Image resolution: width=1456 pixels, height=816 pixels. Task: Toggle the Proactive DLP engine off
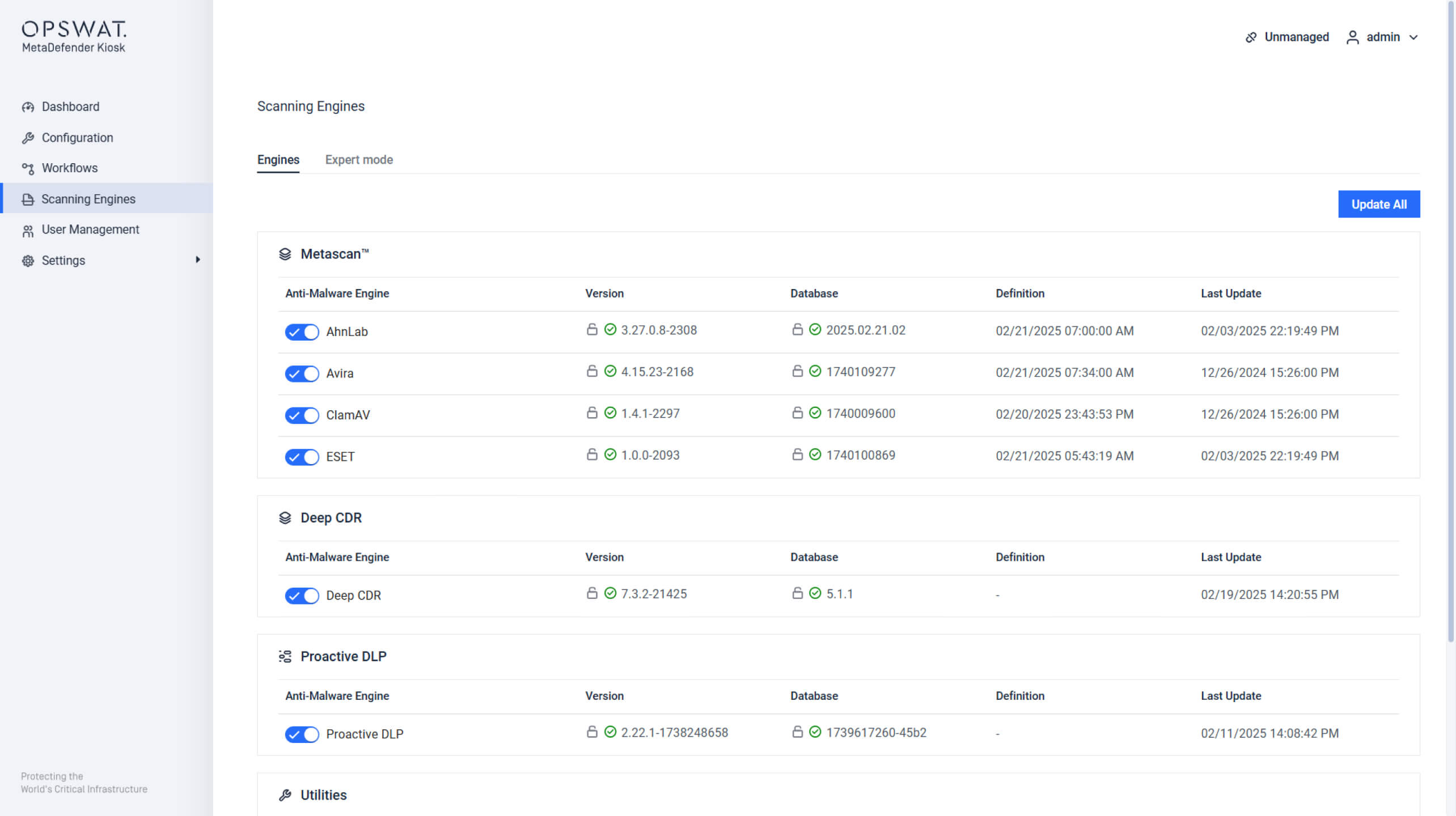click(302, 734)
